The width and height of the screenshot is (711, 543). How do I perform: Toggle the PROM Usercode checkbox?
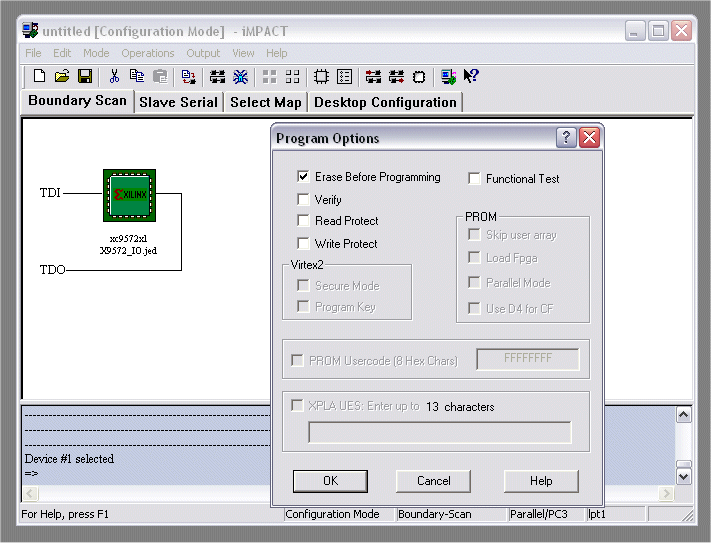coord(297,361)
